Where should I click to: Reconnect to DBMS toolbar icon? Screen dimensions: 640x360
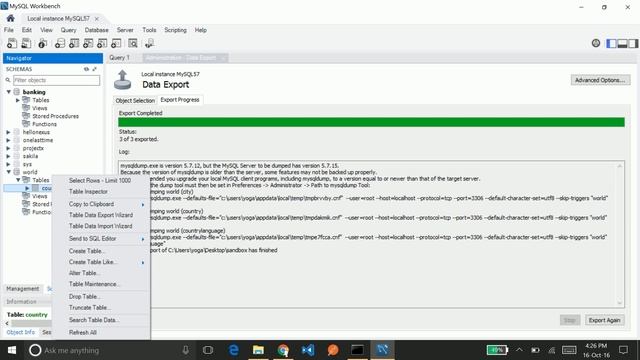(x=149, y=43)
